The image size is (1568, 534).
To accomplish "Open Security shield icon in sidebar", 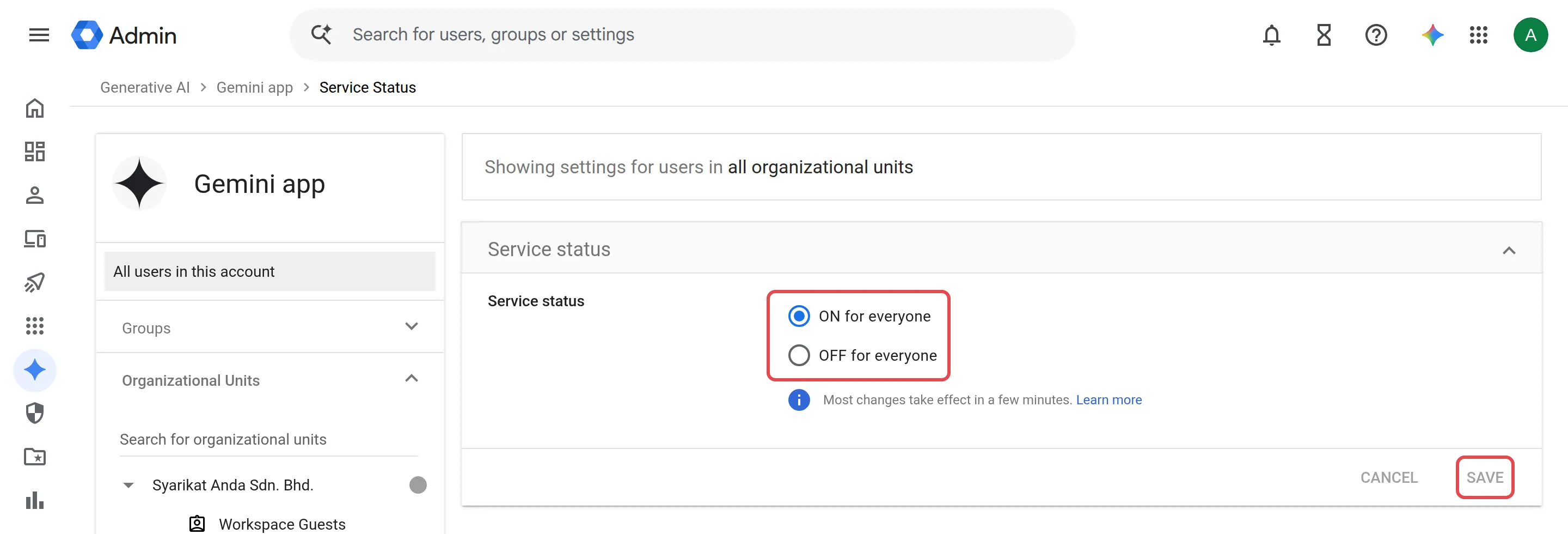I will (x=35, y=414).
